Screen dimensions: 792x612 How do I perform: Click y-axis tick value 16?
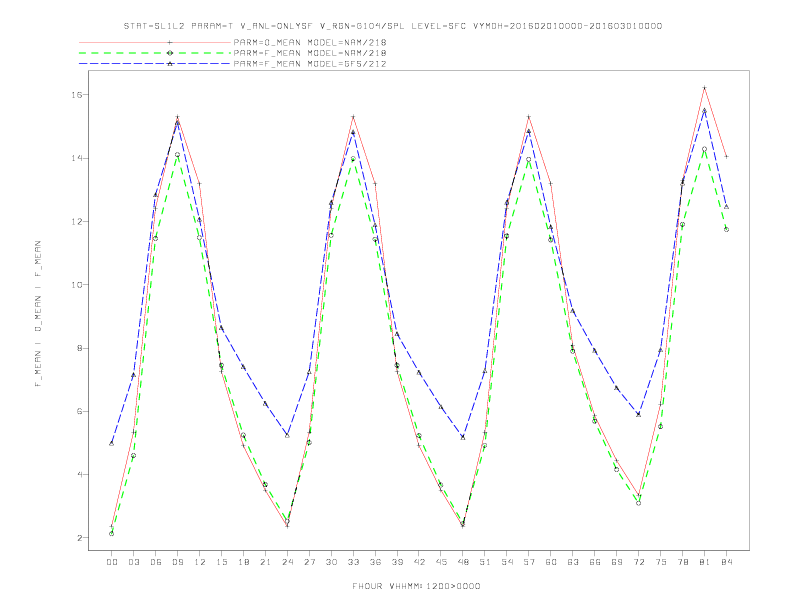point(77,95)
